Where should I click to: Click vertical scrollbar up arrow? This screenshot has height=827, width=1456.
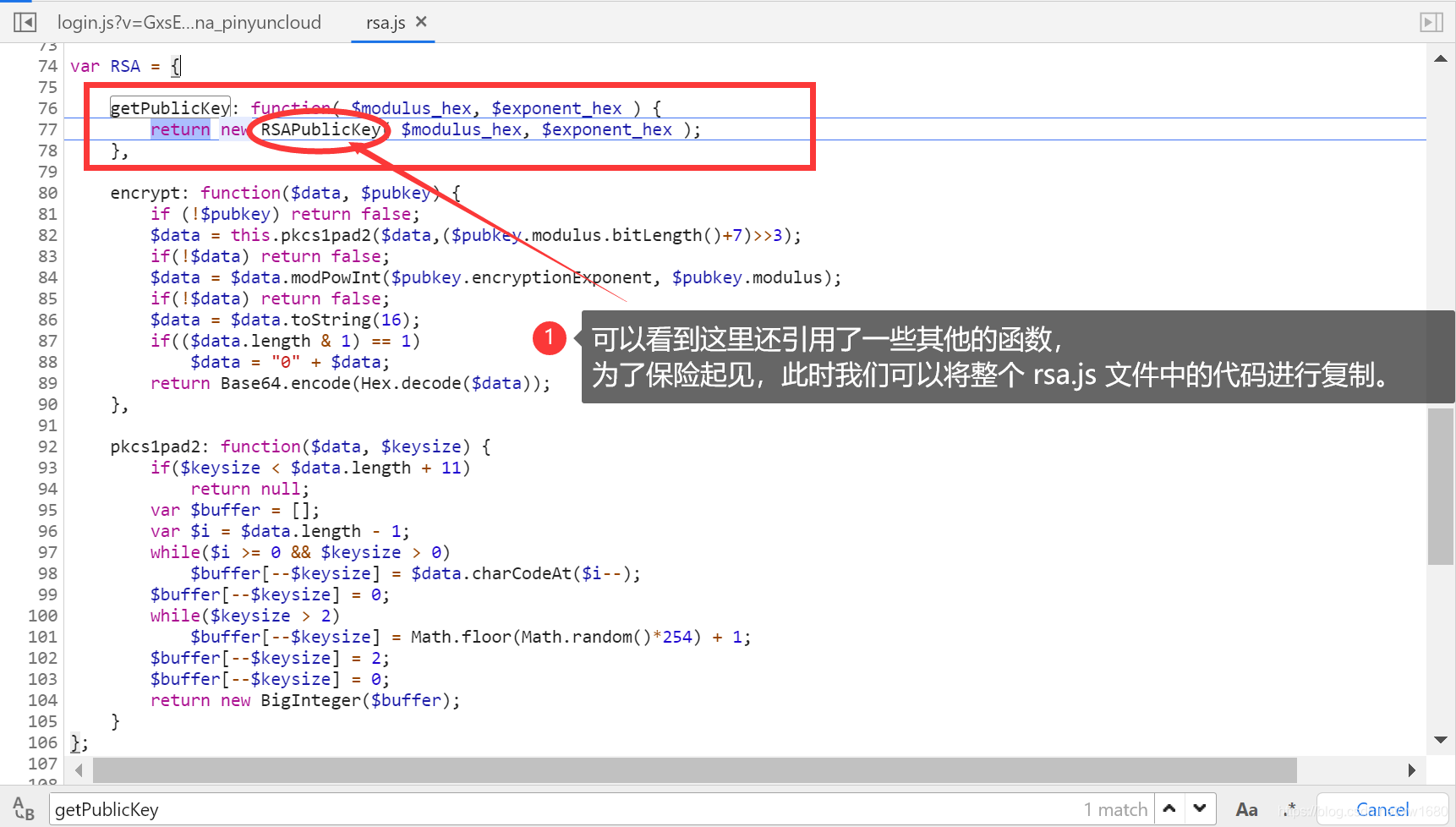point(1441,58)
